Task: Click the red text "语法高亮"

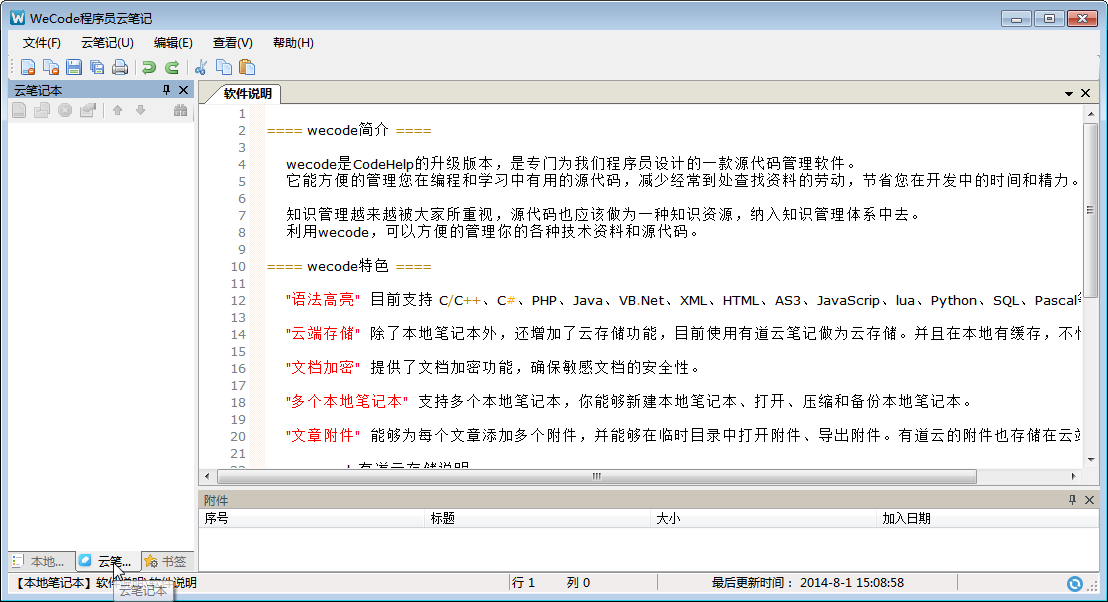Action: (x=324, y=300)
